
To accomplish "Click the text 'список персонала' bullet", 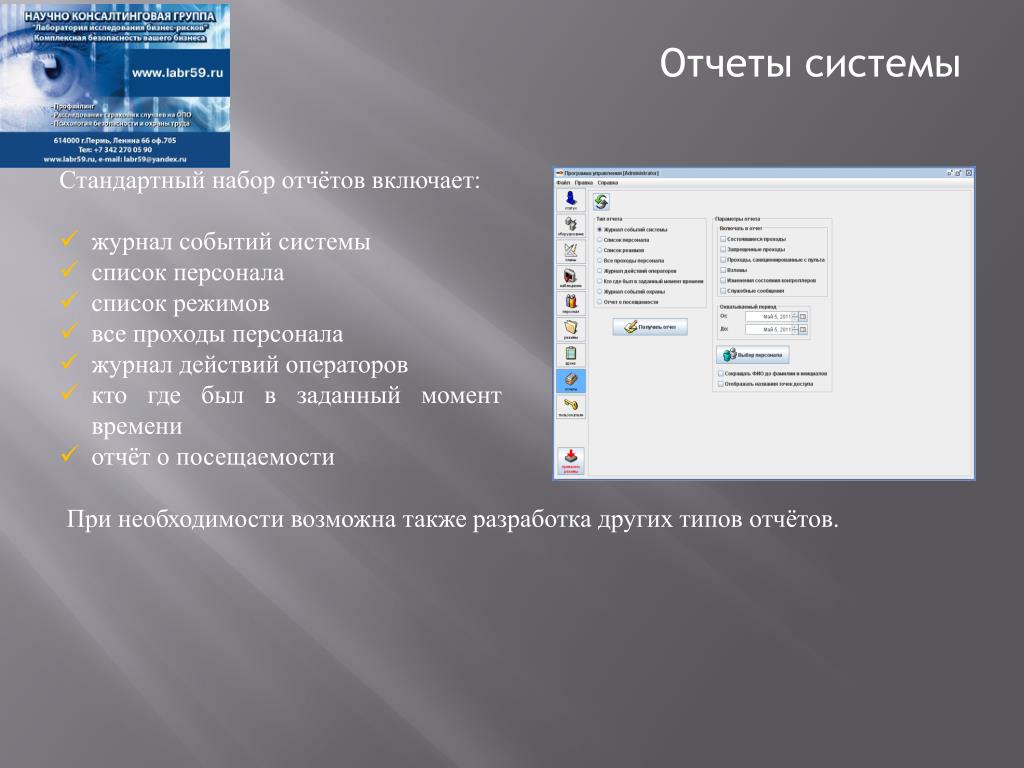I will 187,272.
